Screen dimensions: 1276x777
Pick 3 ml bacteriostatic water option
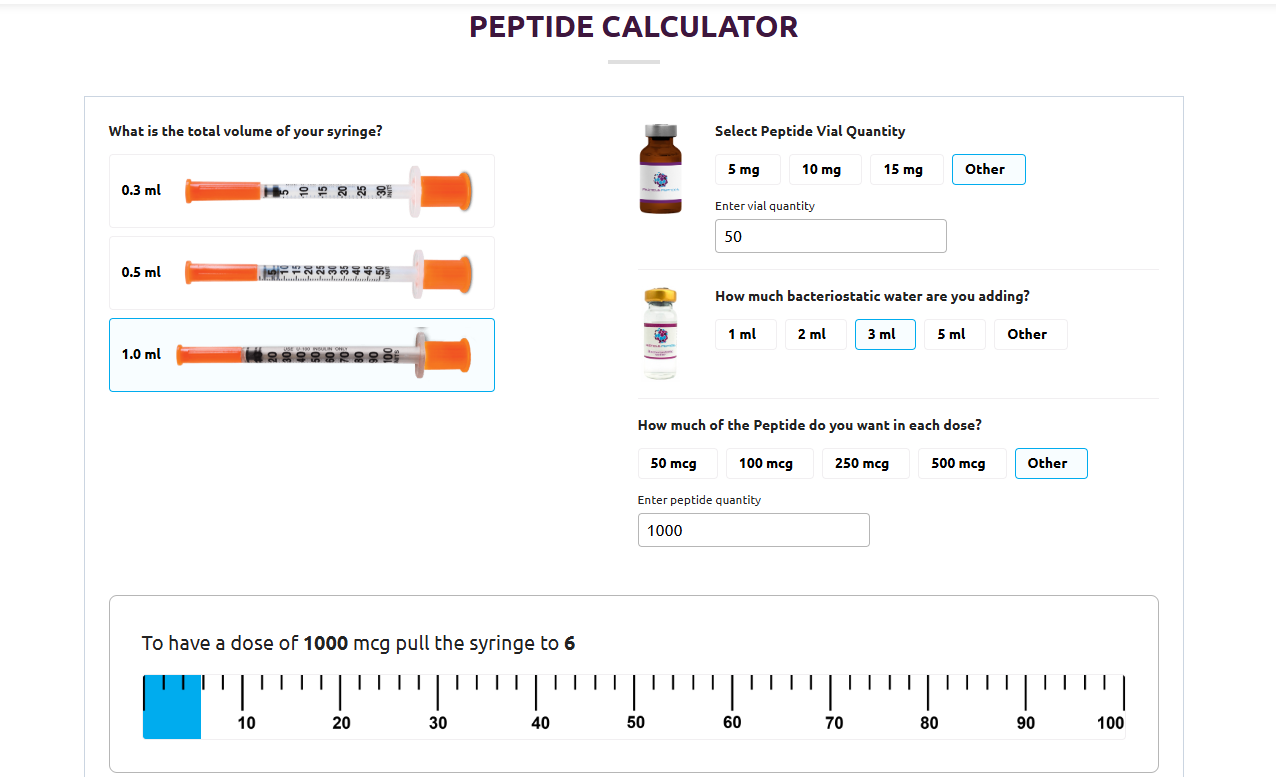click(885, 334)
